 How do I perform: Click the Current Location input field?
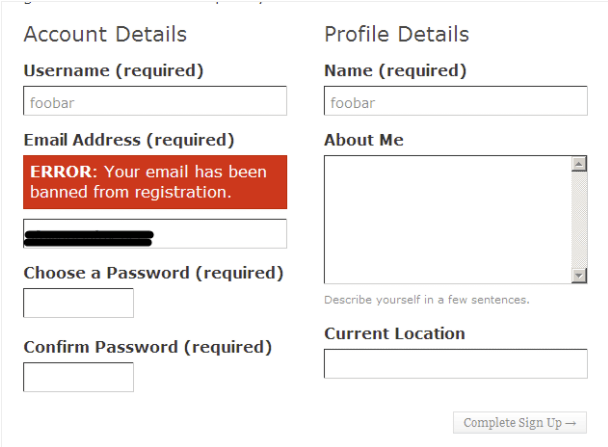pos(455,364)
